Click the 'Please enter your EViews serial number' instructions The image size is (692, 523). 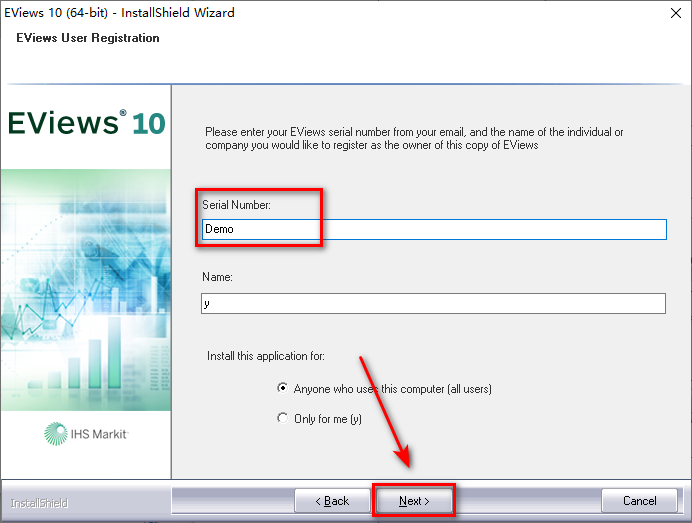pyautogui.click(x=414, y=139)
